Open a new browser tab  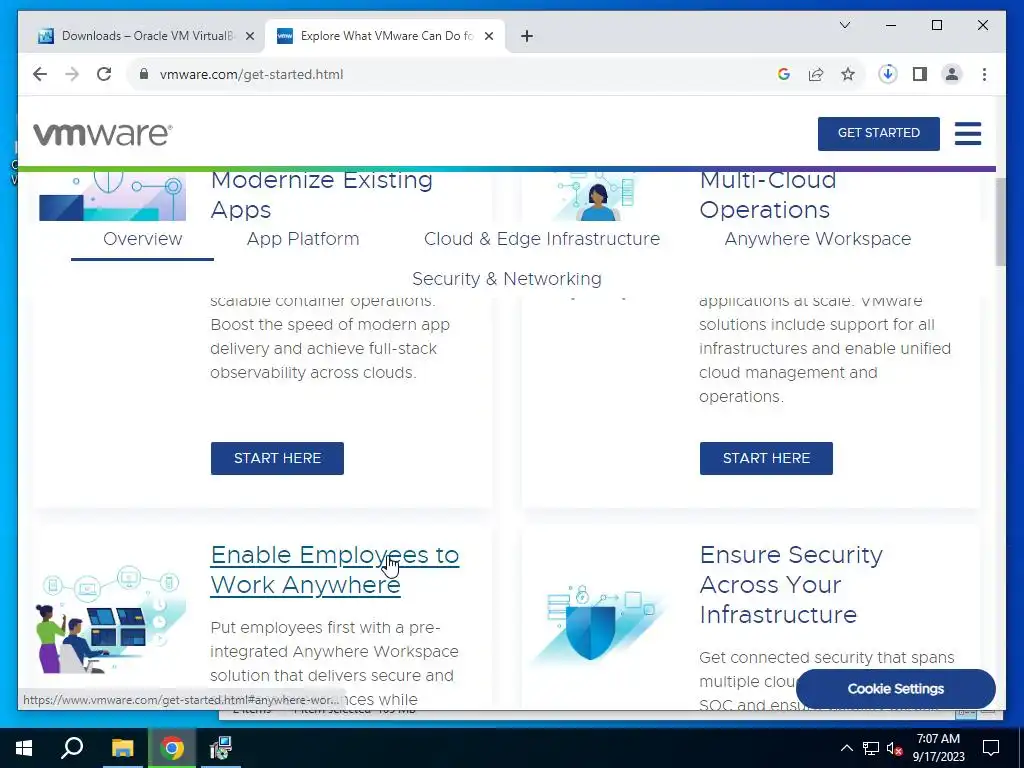[x=527, y=36]
